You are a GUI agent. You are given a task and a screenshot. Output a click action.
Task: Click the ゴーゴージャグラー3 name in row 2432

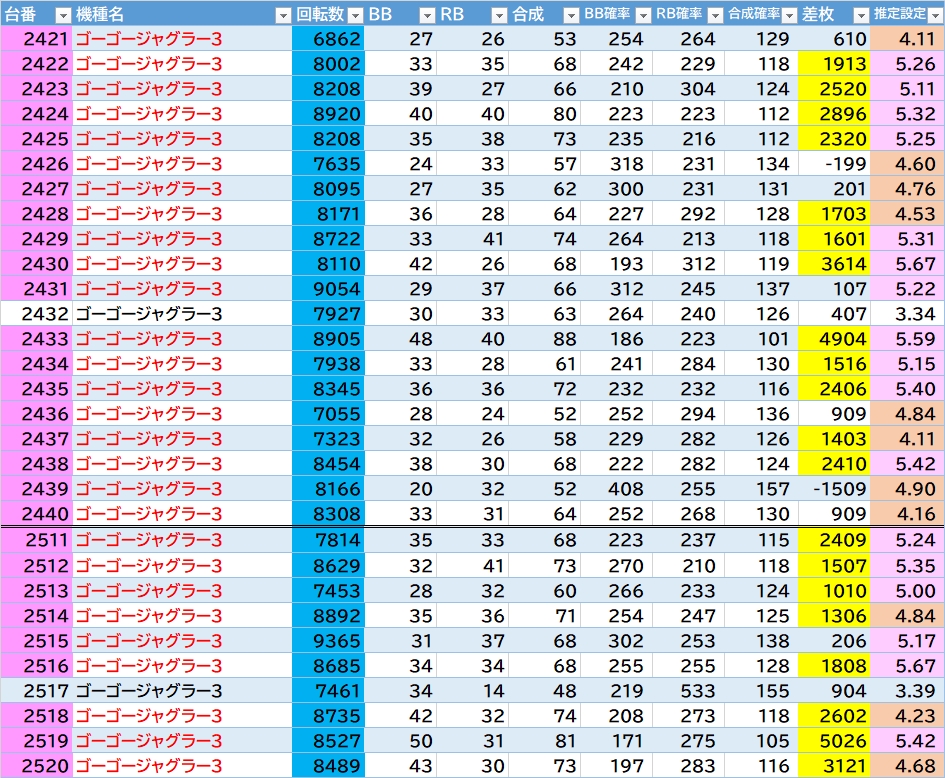pos(149,313)
